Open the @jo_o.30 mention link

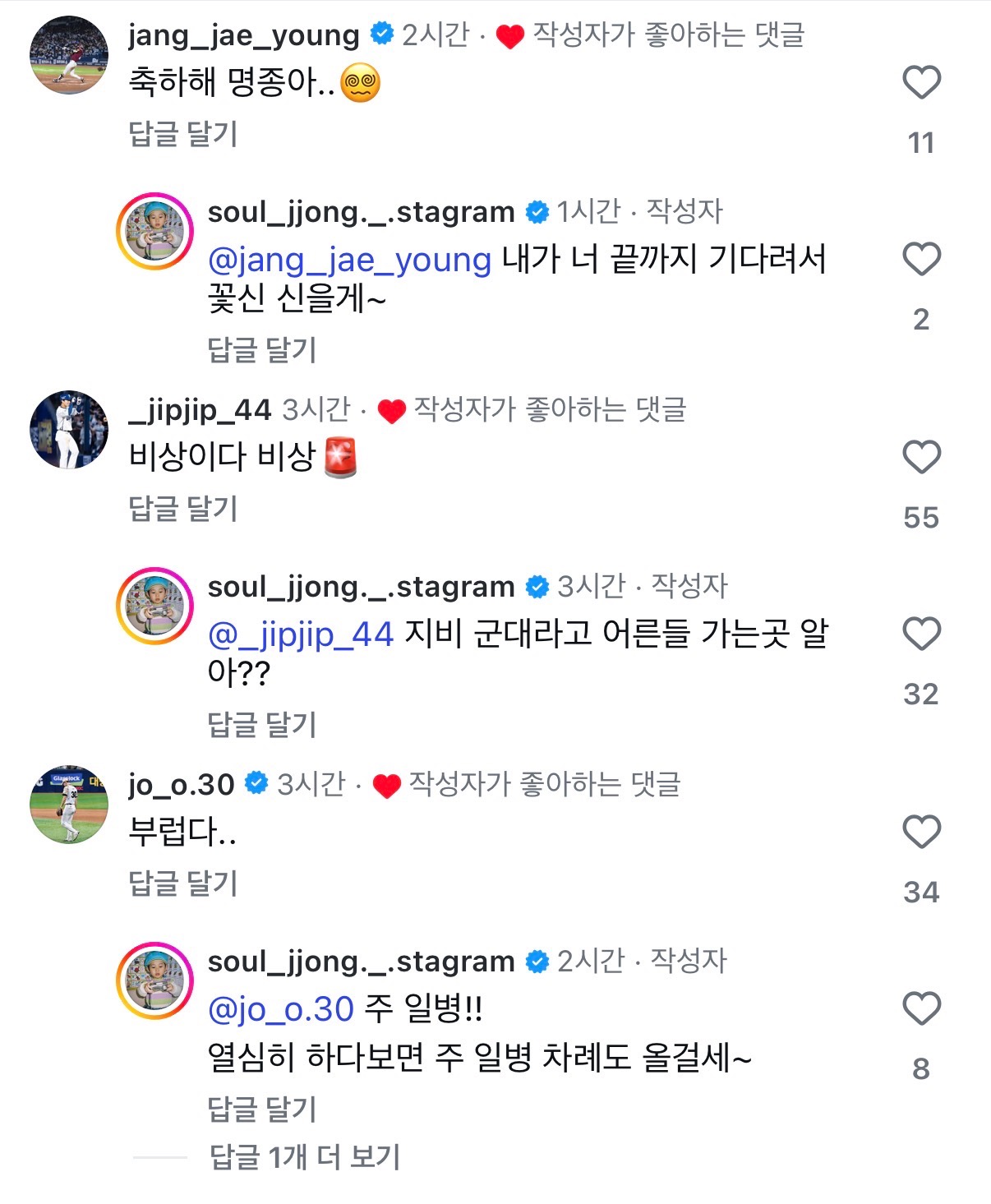[x=281, y=1009]
